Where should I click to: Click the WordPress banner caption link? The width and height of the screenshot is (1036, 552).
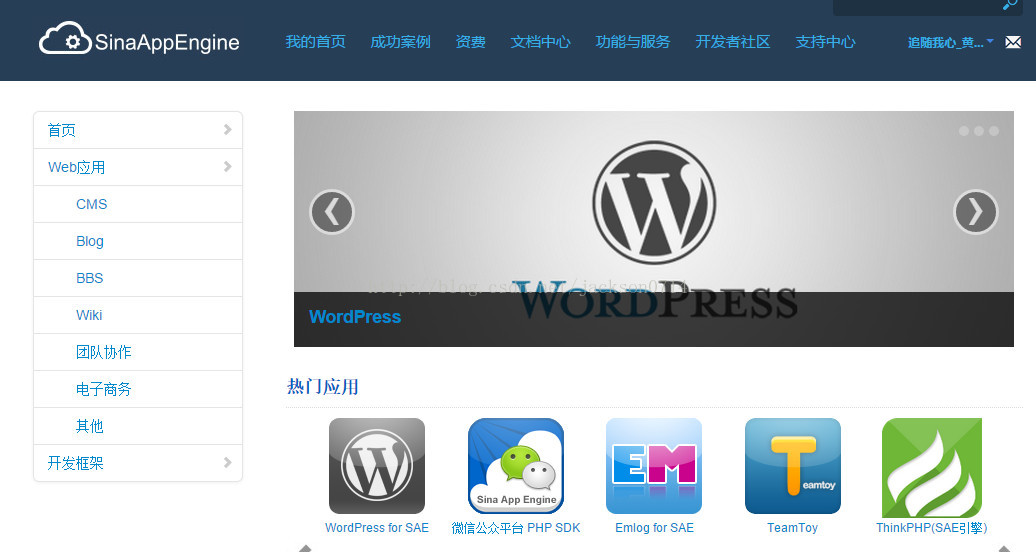tap(355, 317)
